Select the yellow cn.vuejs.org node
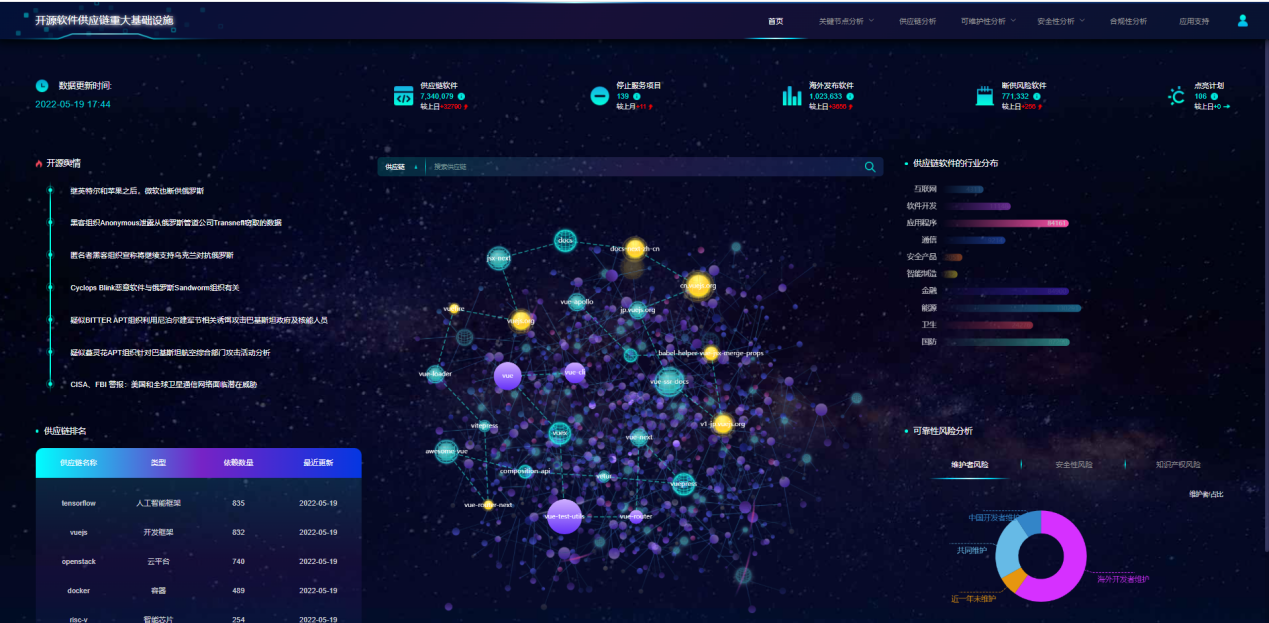The width and height of the screenshot is (1269, 623). pyautogui.click(x=698, y=286)
